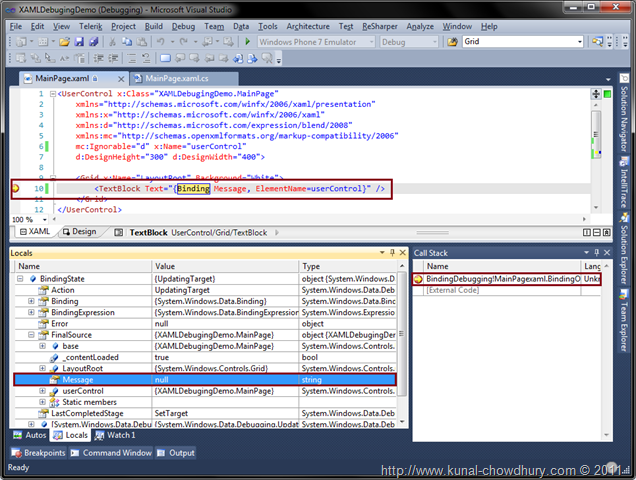Click the Undo arrow icon
636x480 pixels.
160,42
